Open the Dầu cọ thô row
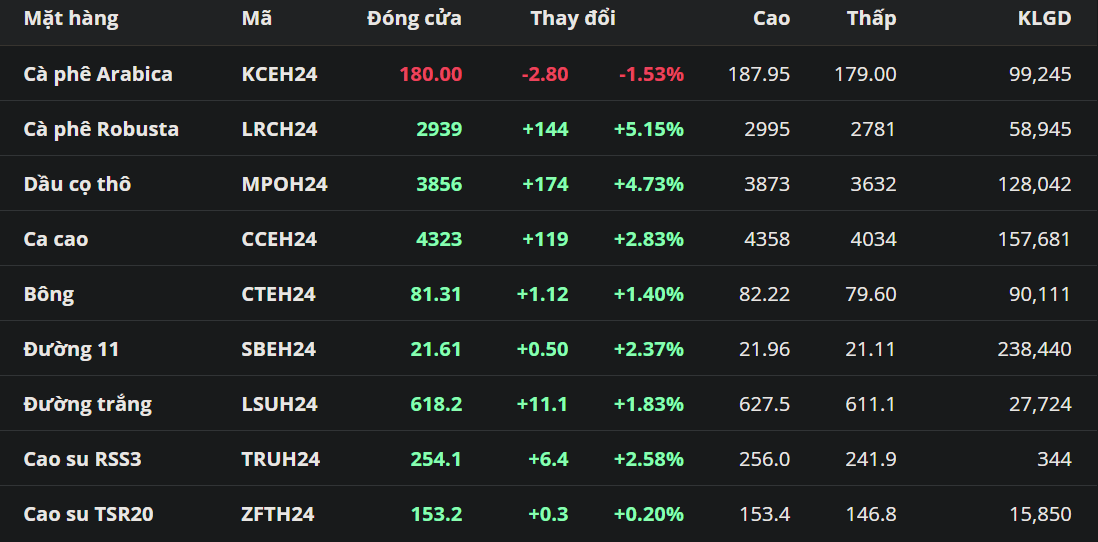Image resolution: width=1098 pixels, height=542 pixels. tap(77, 184)
